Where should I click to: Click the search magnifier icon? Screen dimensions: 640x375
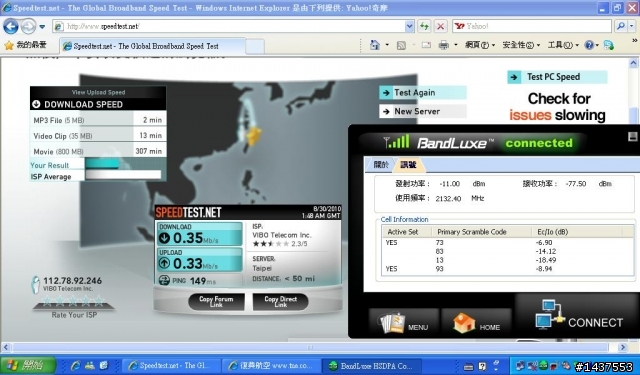(620, 27)
